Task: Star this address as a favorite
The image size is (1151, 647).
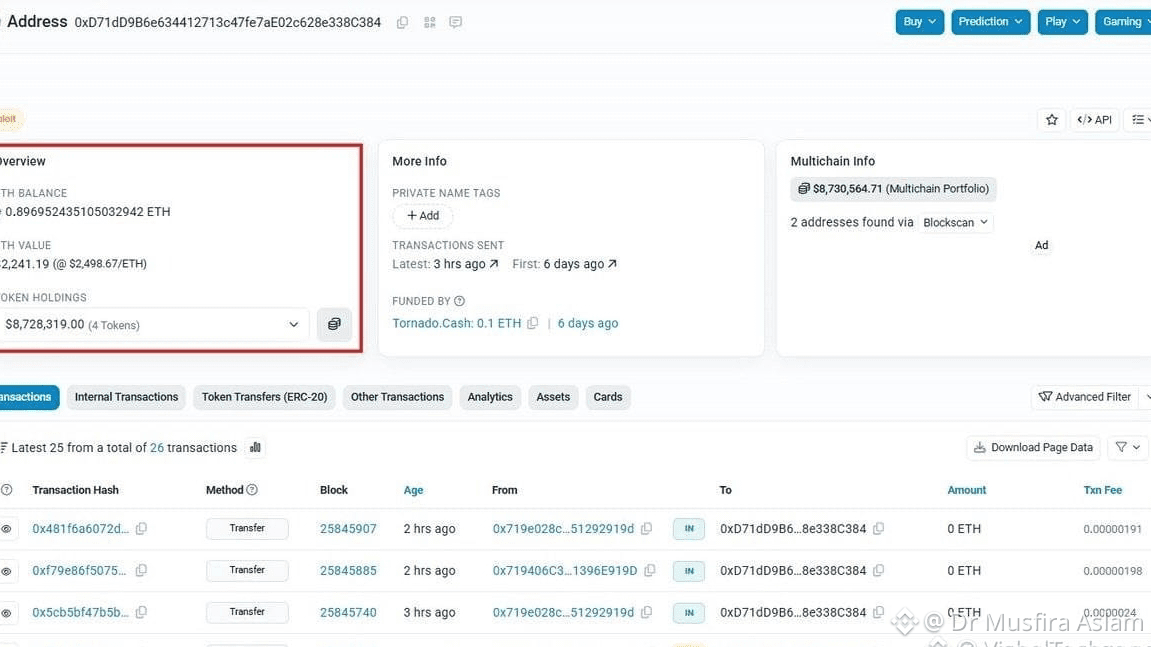Action: pos(1052,120)
